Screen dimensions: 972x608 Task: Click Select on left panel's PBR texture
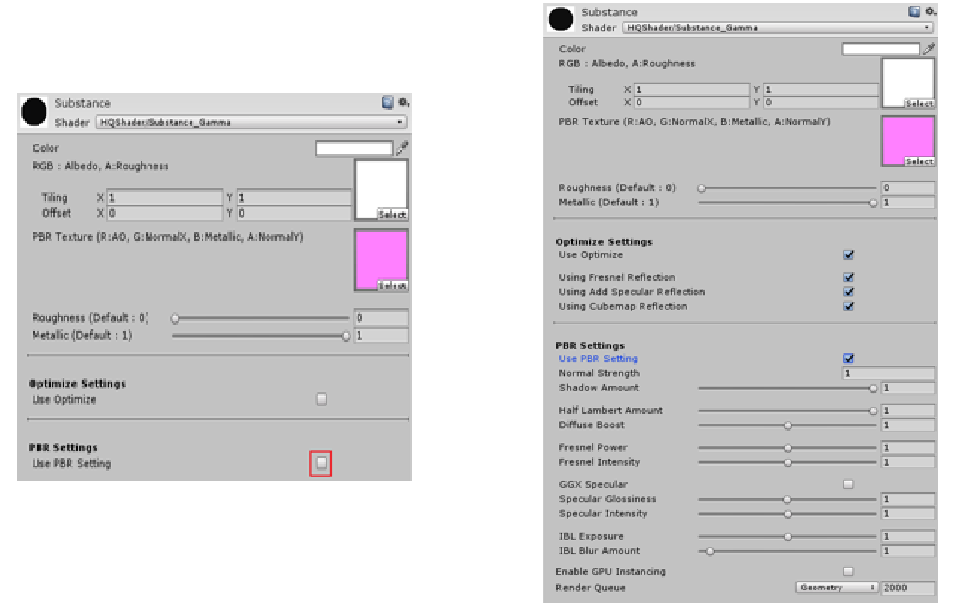[x=392, y=286]
